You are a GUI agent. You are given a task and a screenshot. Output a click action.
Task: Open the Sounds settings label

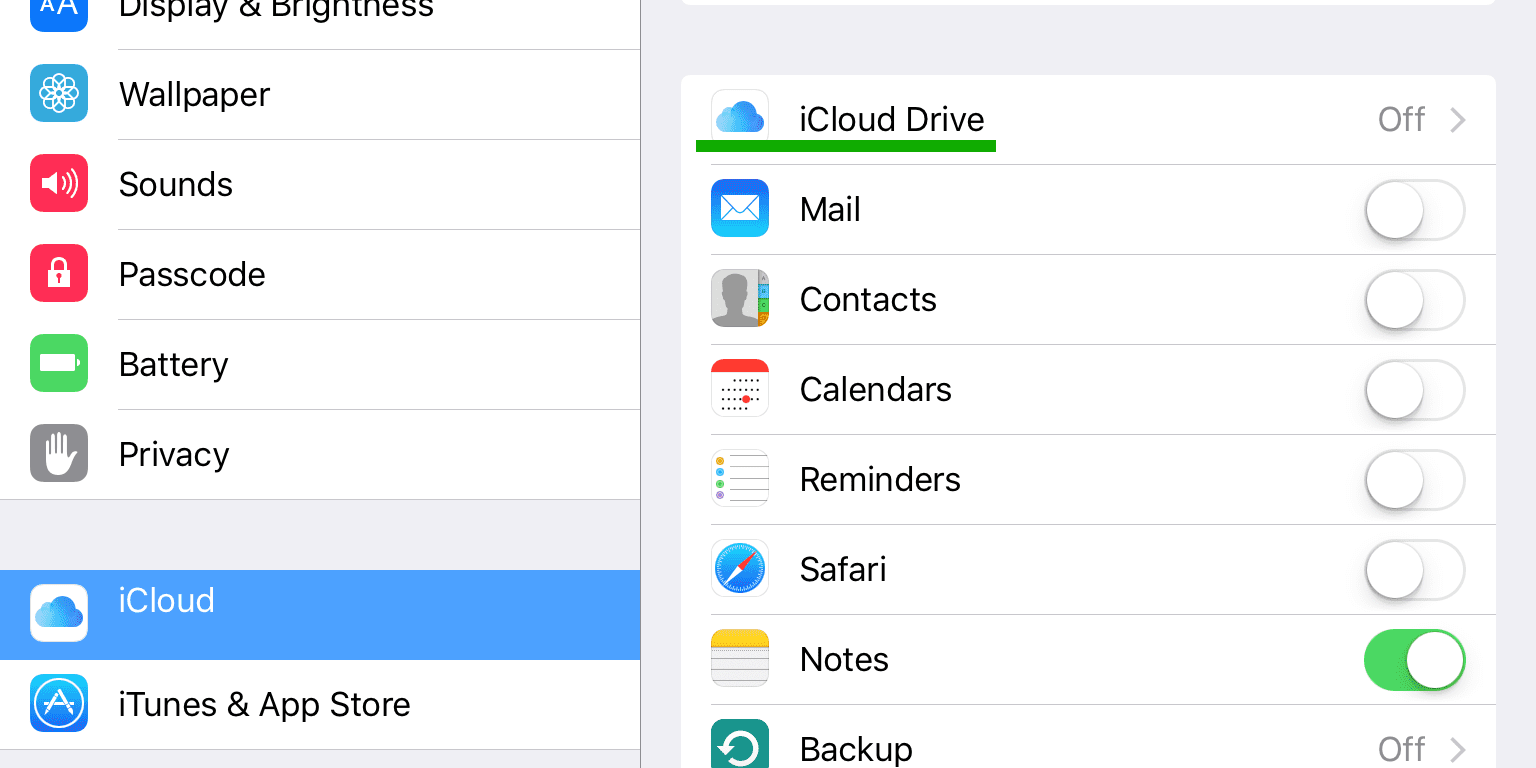click(176, 184)
